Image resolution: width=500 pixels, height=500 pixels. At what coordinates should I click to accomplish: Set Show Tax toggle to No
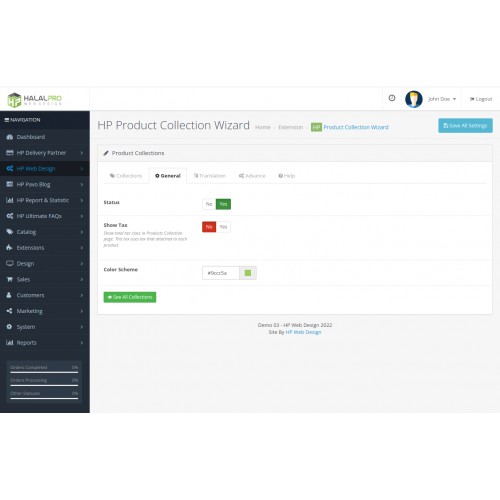coord(209,227)
